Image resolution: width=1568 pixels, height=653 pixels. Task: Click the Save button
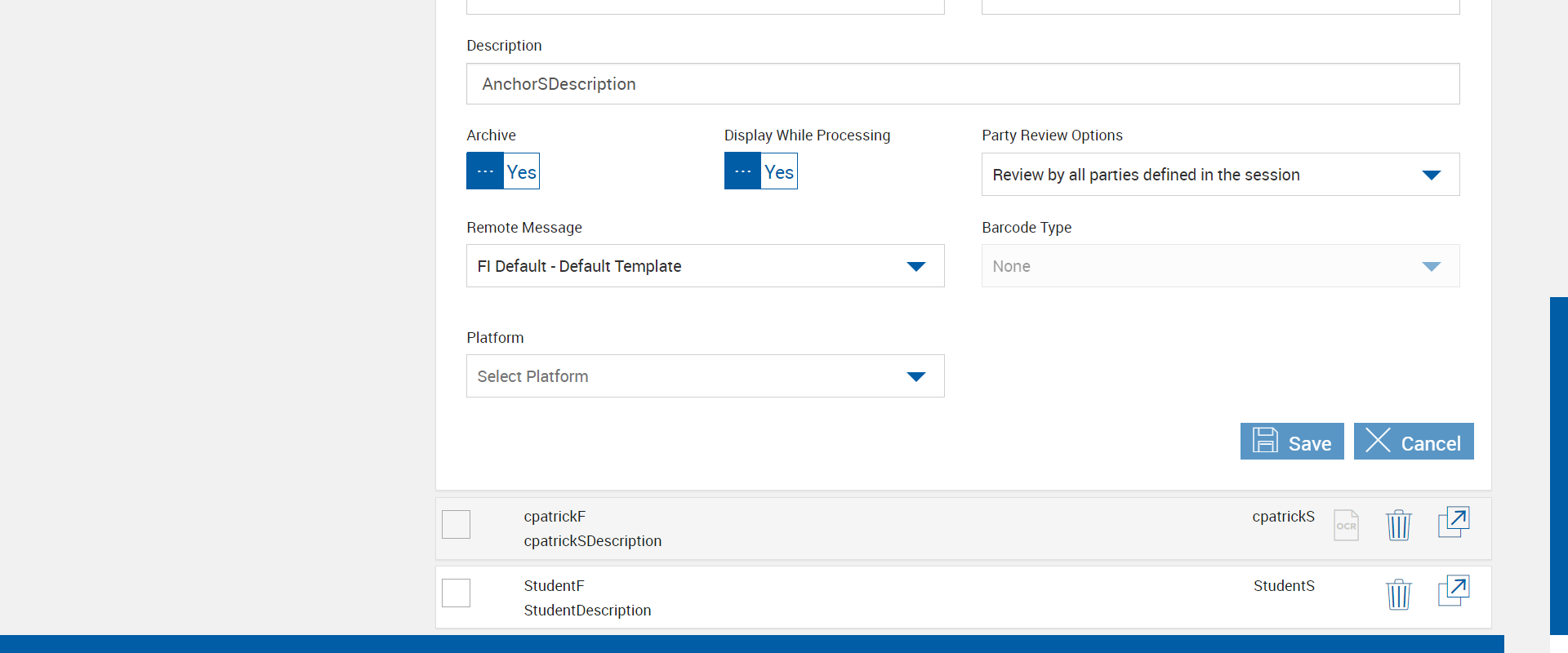point(1292,442)
